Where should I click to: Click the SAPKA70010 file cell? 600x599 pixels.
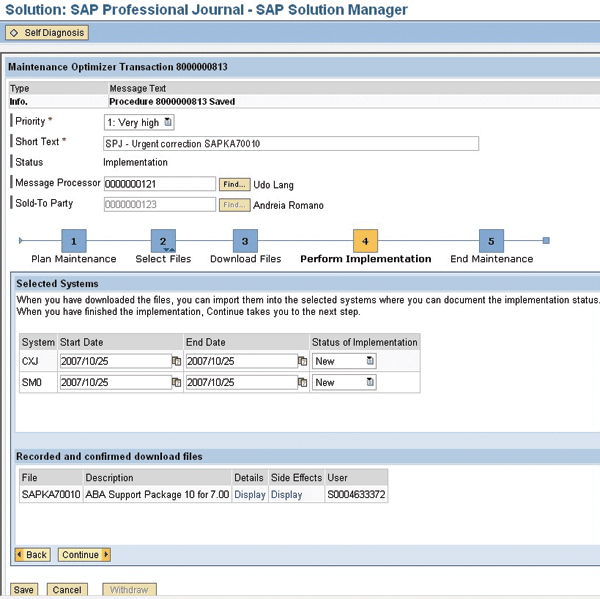51,495
